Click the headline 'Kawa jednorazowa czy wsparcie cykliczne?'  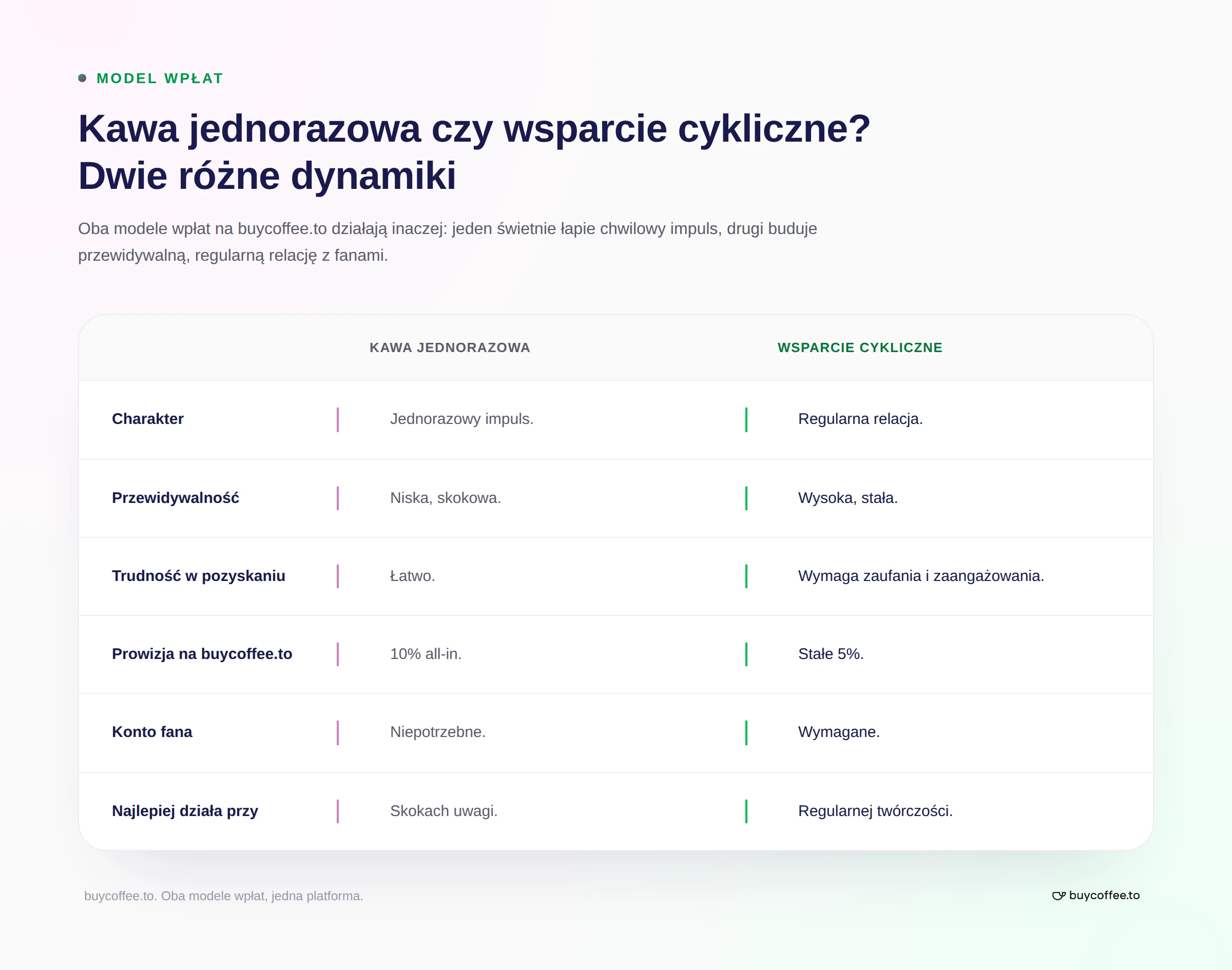(x=474, y=128)
